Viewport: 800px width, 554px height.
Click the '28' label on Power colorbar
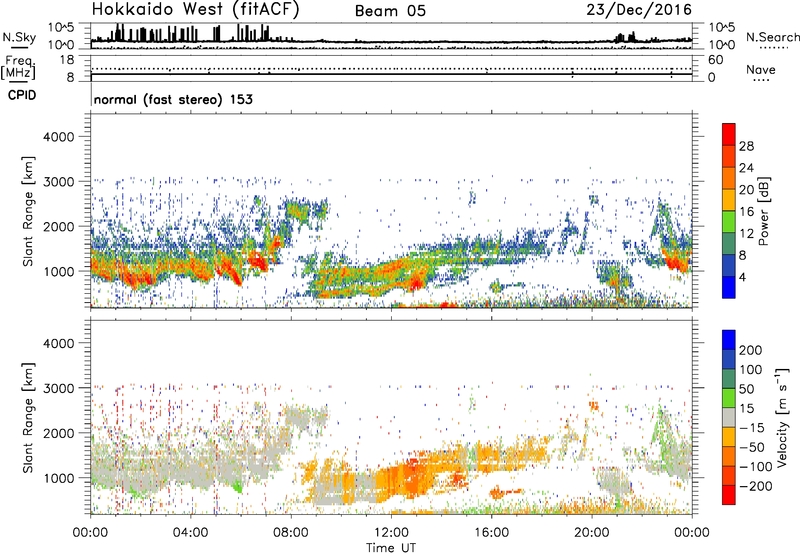coord(746,146)
